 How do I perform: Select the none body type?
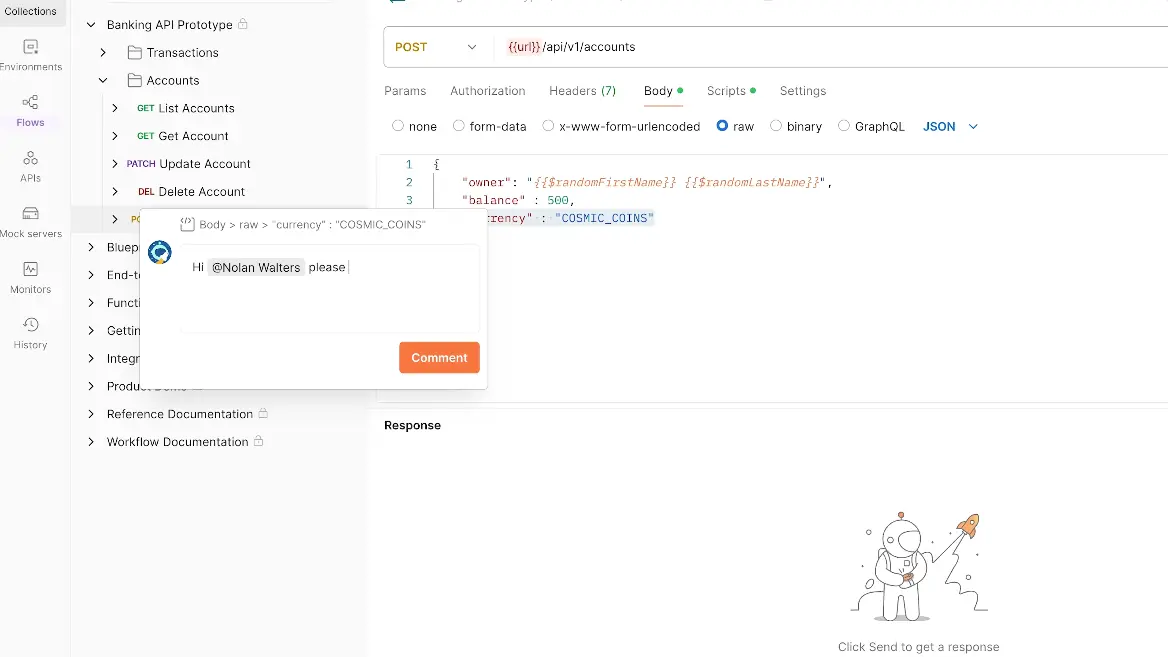[398, 126]
